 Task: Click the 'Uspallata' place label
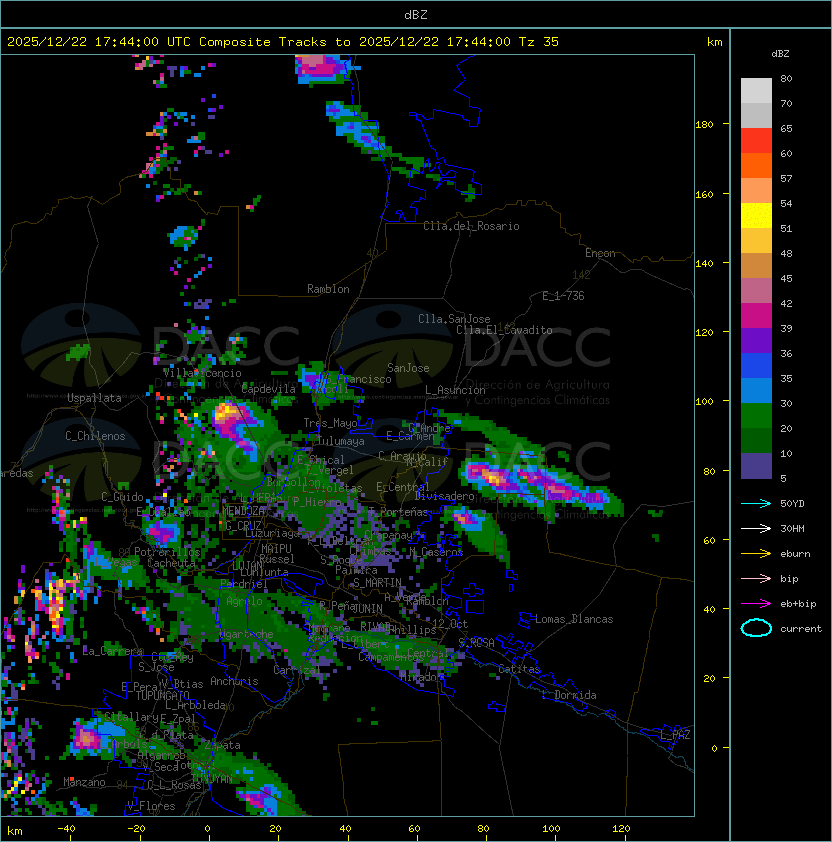click(x=94, y=398)
